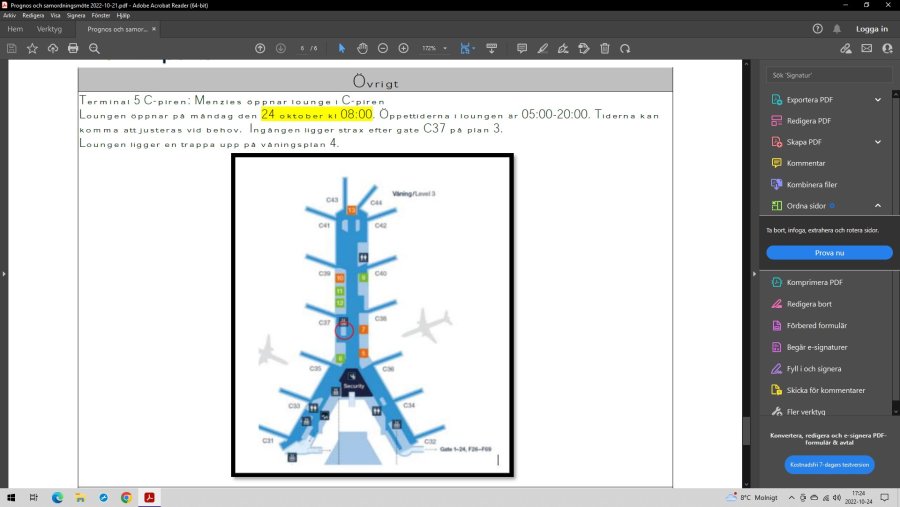Click Logga in to sign in

(x=871, y=29)
